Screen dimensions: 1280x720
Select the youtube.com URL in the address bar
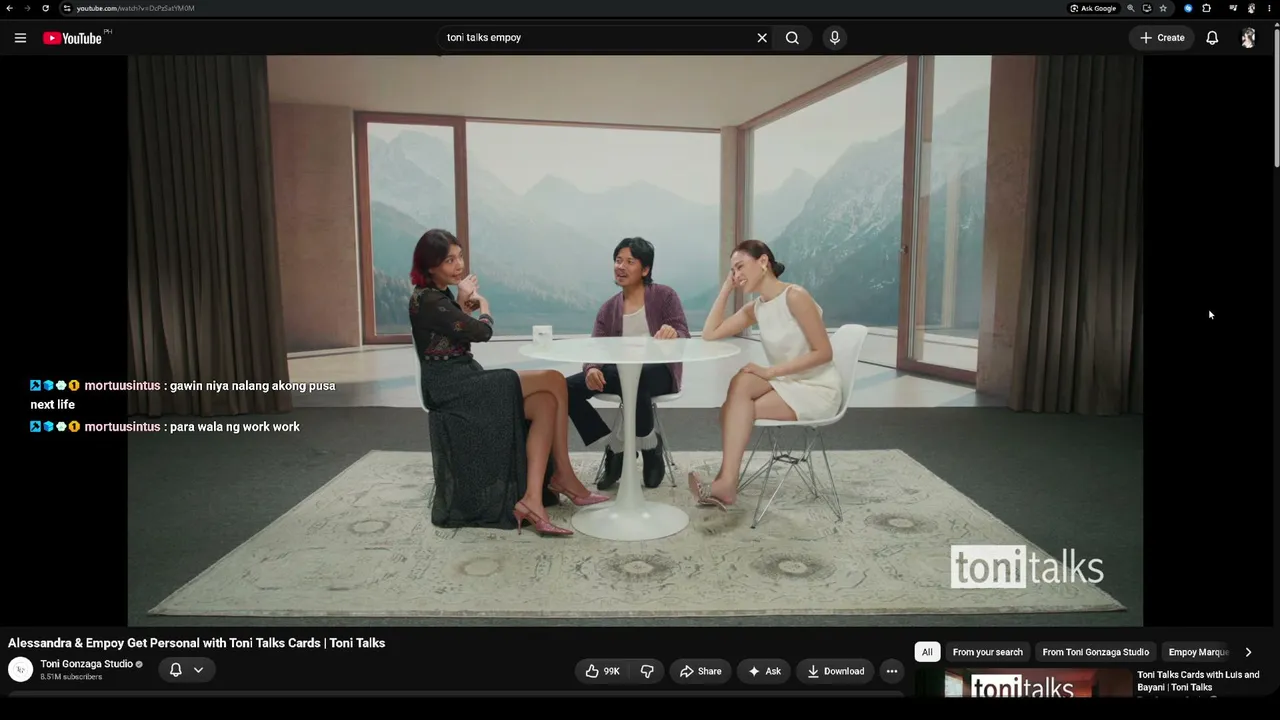click(135, 8)
